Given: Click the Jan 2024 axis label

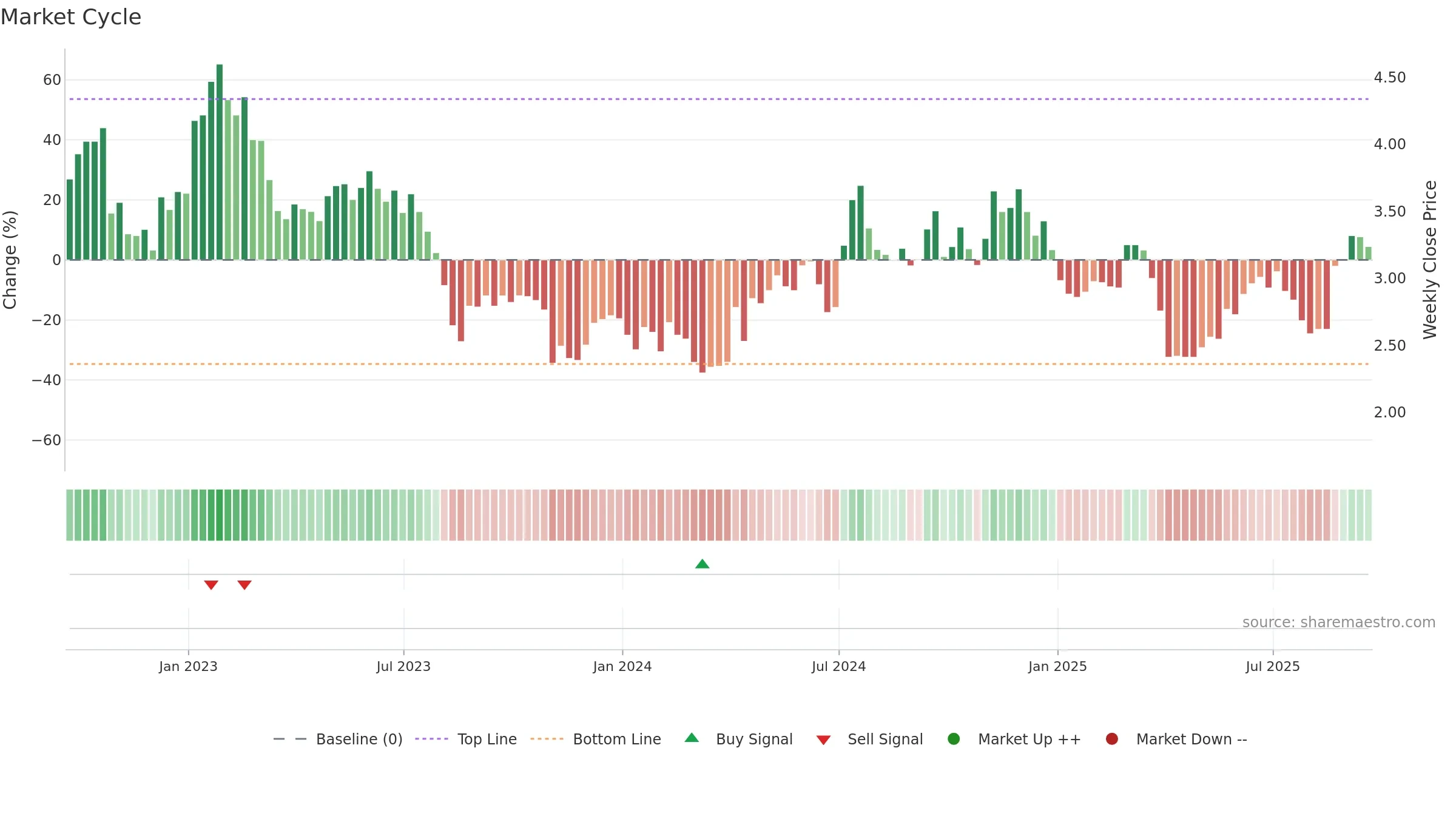Looking at the screenshot, I should point(622,666).
